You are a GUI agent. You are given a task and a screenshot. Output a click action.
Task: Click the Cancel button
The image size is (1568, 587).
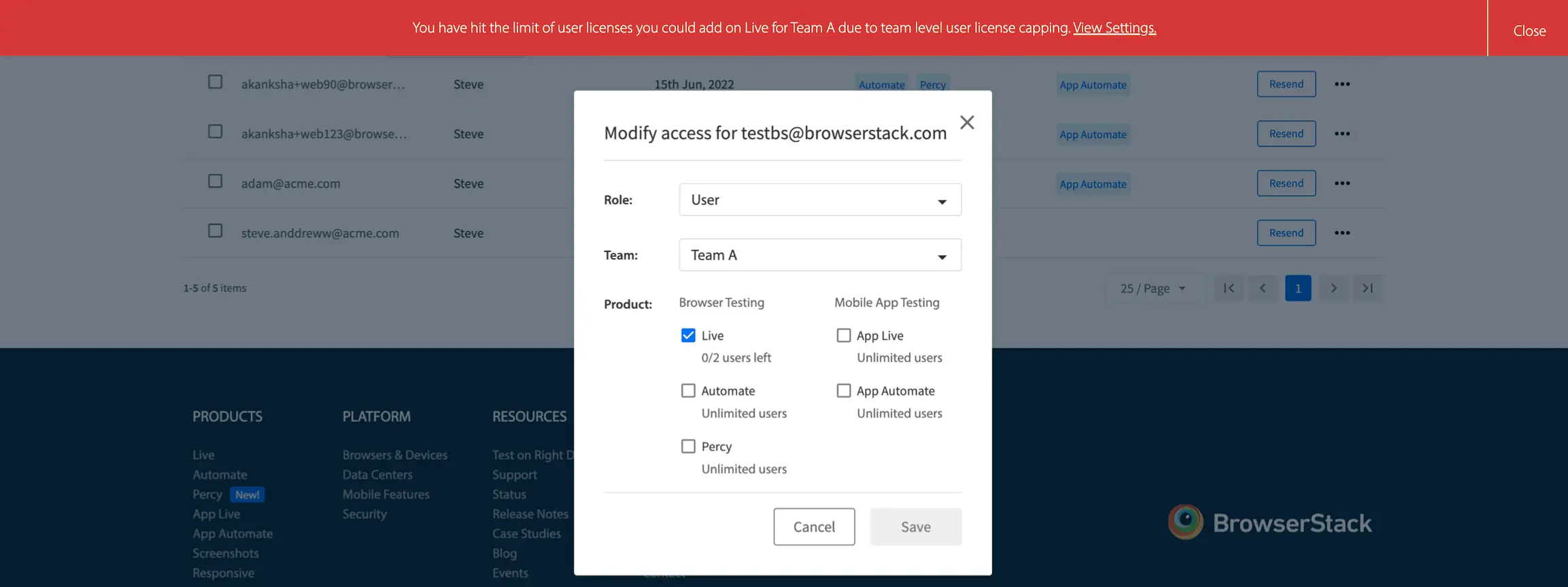click(813, 527)
